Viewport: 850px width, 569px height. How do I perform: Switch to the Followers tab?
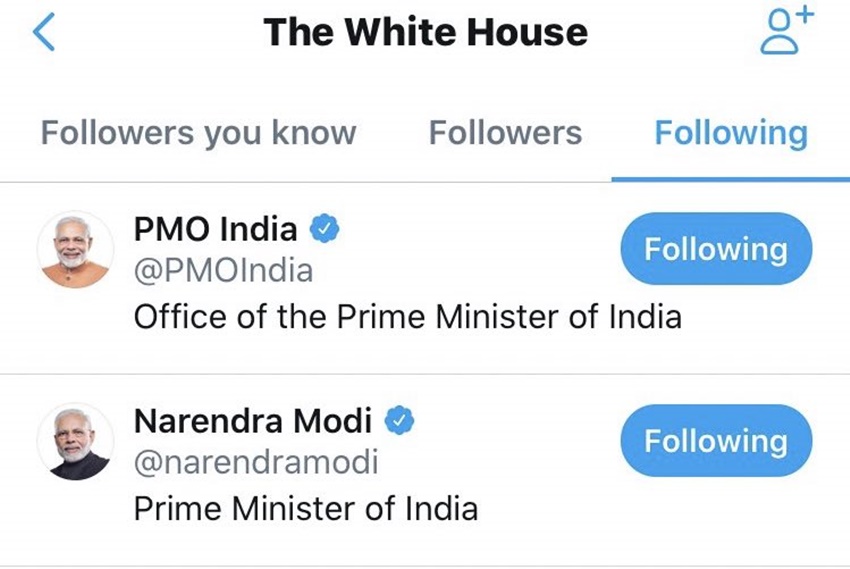coord(505,133)
